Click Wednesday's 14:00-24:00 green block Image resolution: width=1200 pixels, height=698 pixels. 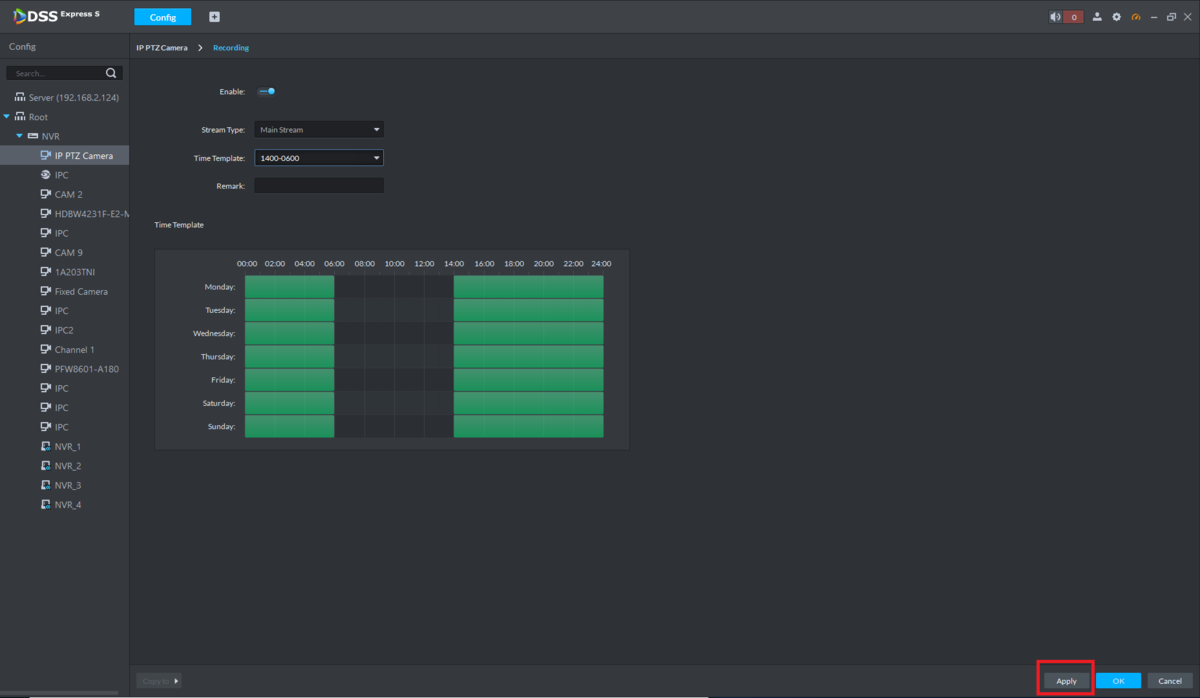pos(529,333)
